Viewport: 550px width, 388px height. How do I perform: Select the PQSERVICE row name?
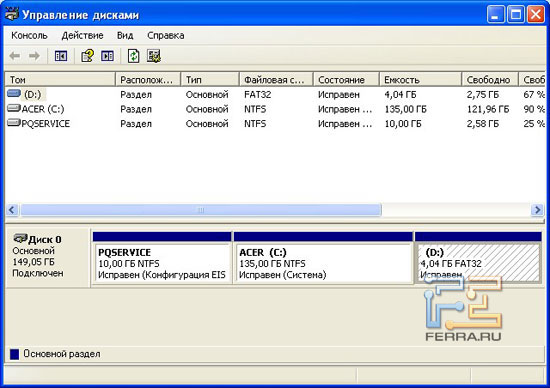46,123
